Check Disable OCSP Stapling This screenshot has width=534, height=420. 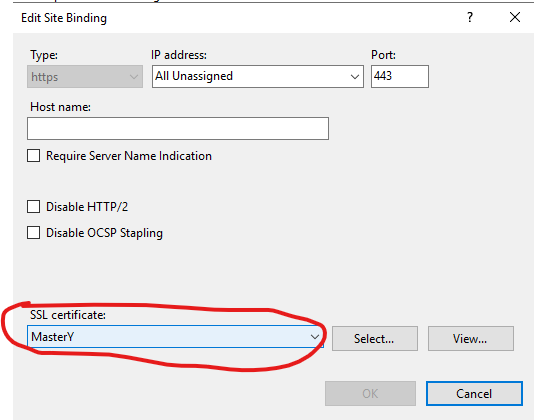(x=33, y=233)
